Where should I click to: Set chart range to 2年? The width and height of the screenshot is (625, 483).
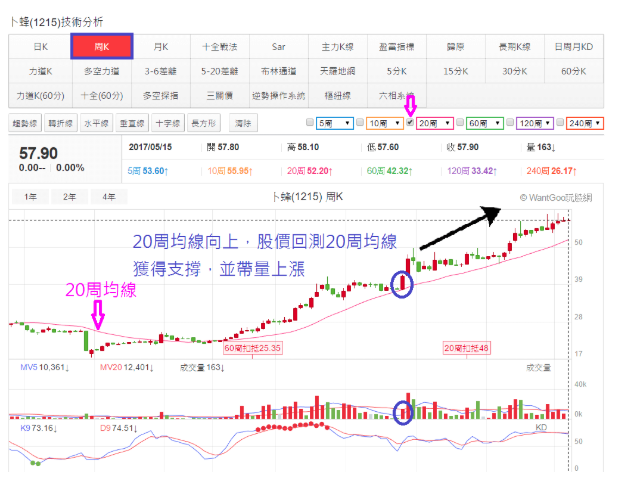point(69,197)
